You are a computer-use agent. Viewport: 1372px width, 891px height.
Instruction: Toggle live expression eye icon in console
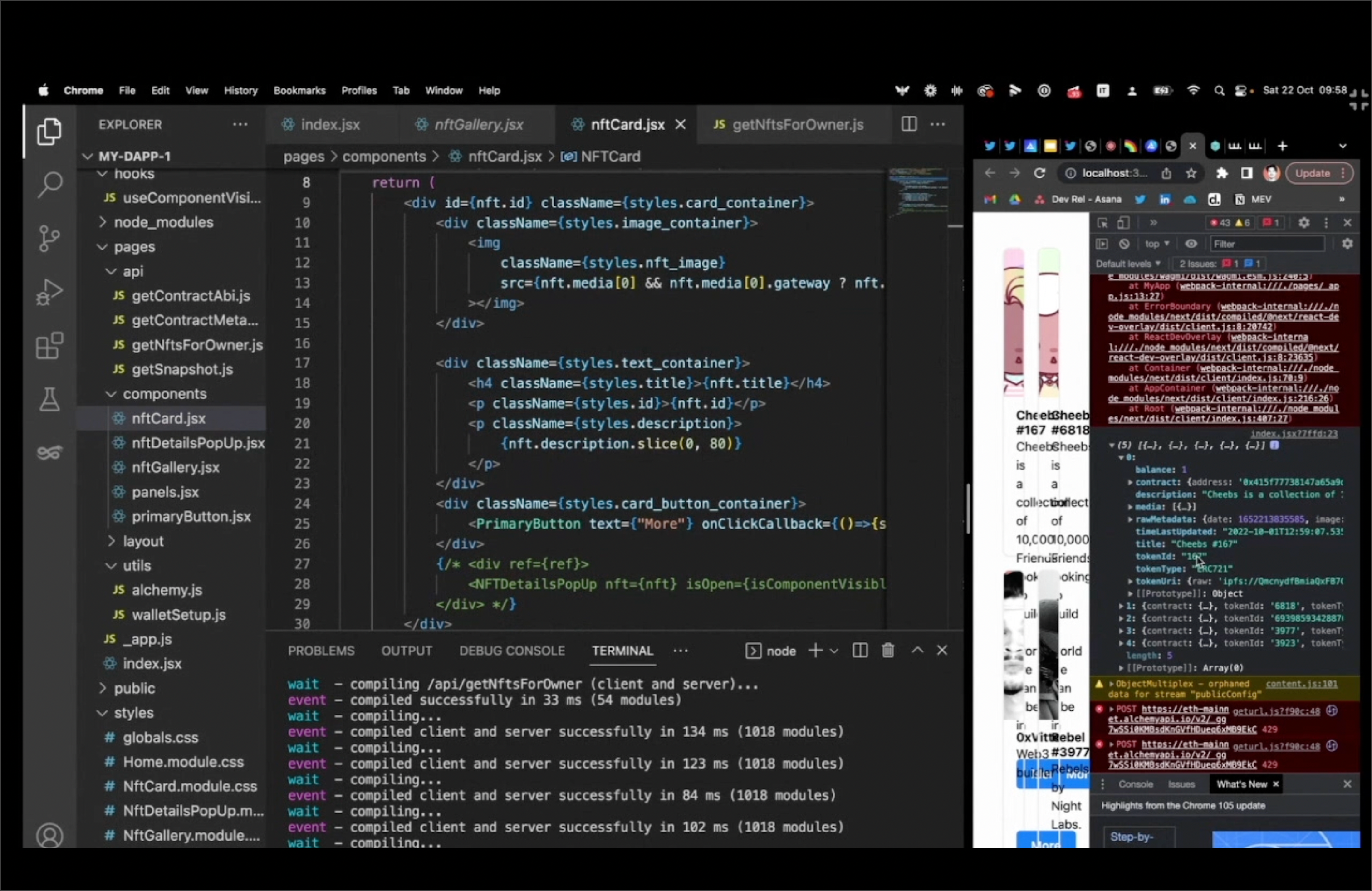coord(1191,244)
